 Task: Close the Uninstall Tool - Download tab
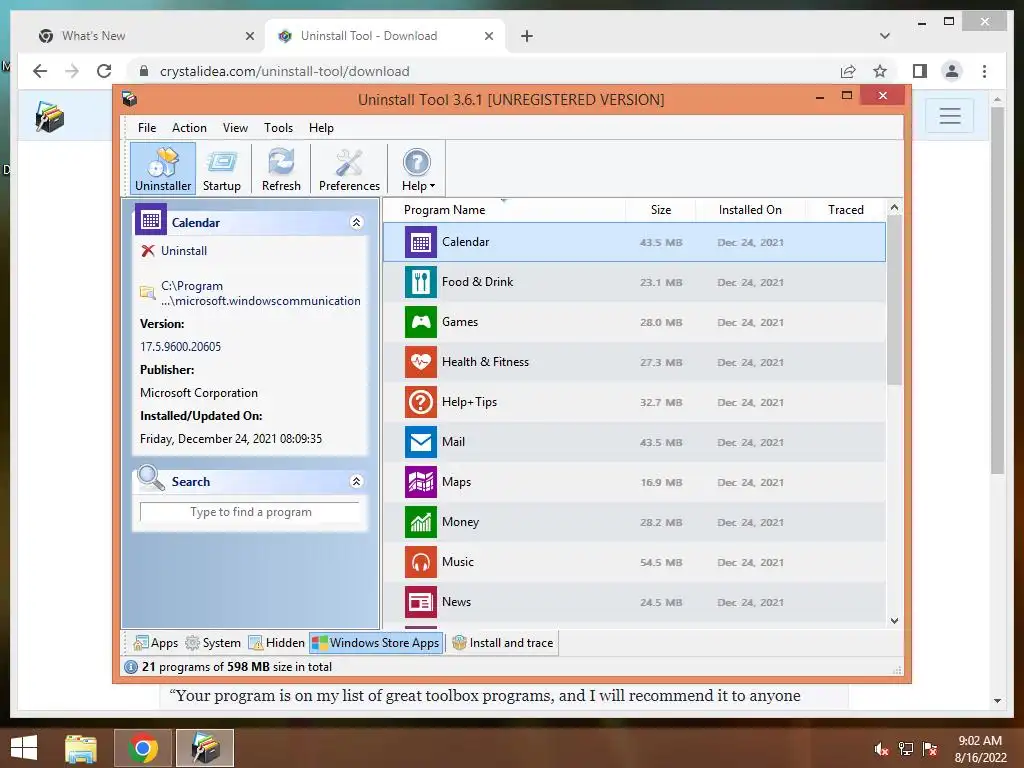tap(488, 36)
